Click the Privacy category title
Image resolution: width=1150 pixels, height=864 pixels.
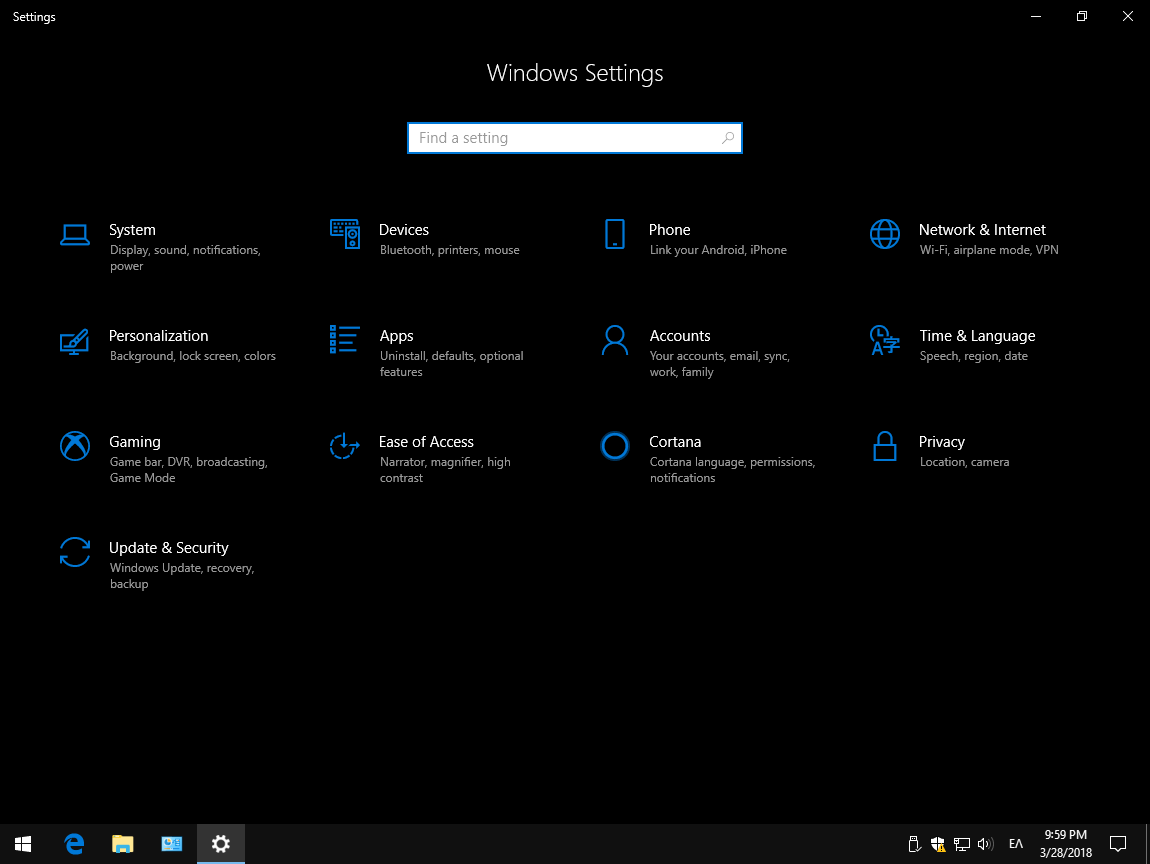coord(941,442)
